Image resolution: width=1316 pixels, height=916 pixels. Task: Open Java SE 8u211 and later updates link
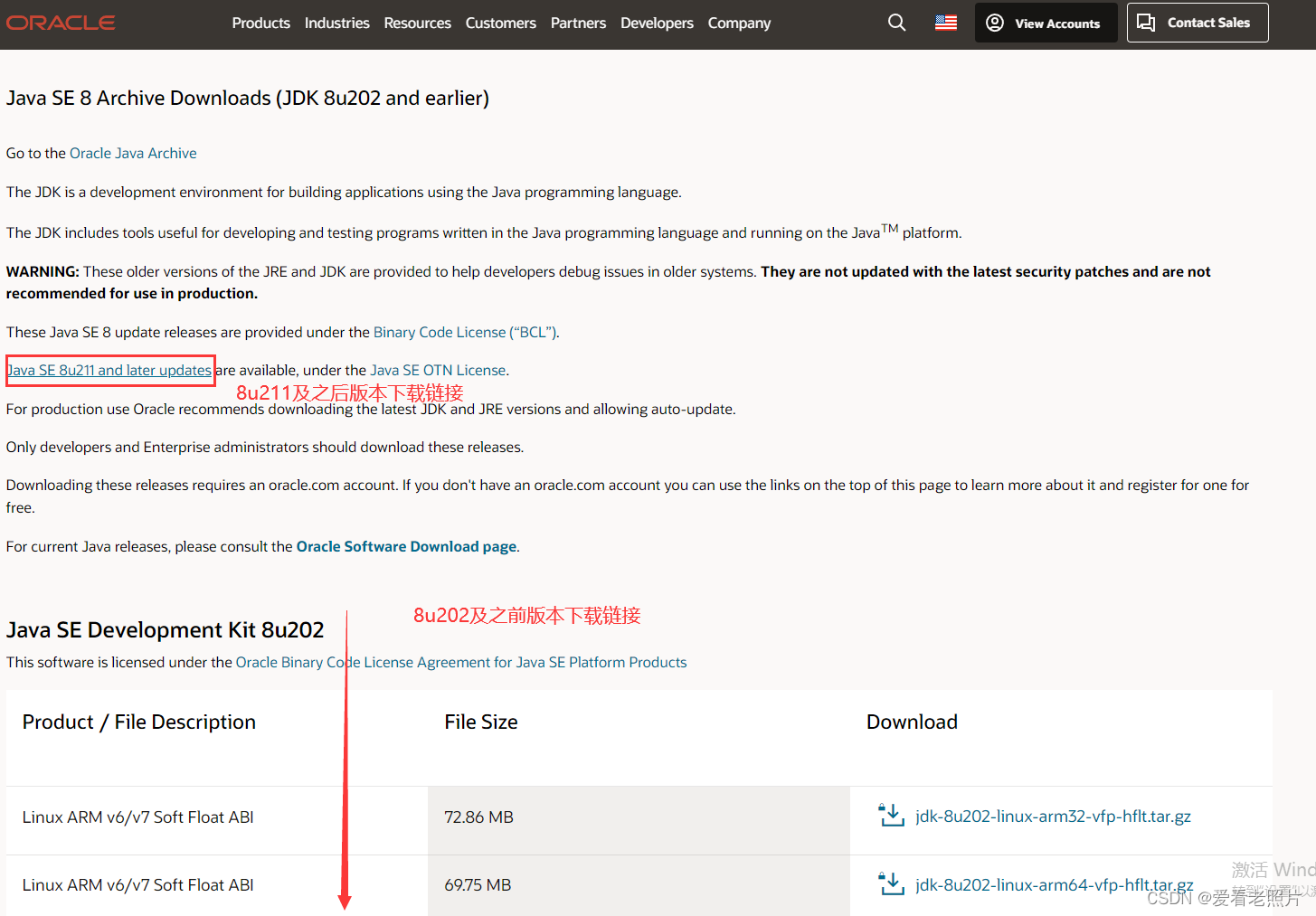[109, 370]
